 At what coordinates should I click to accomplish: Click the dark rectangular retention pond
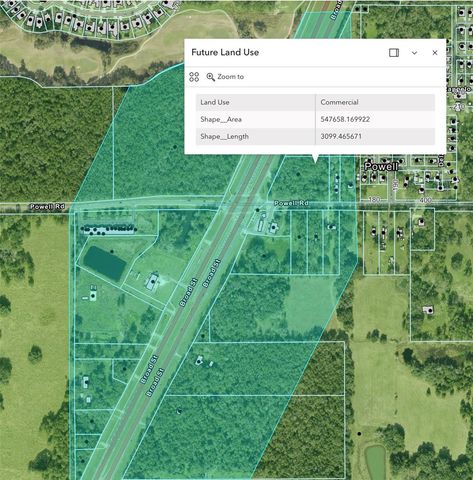[105, 263]
